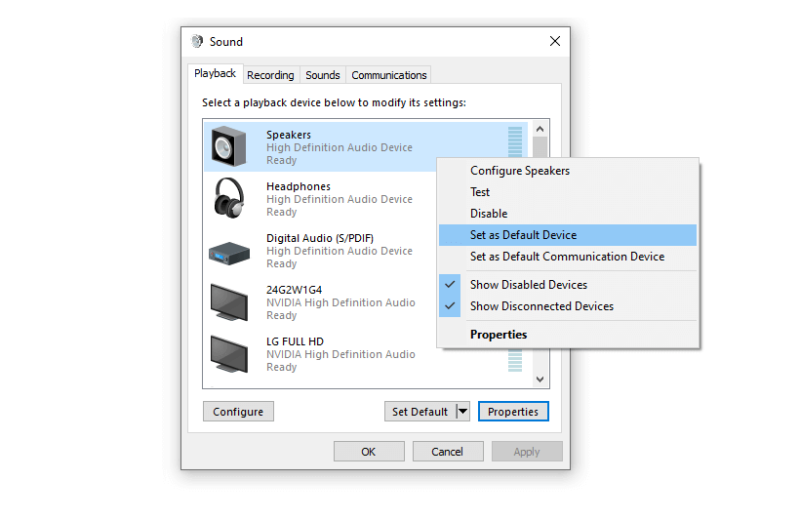Image resolution: width=800 pixels, height=520 pixels.
Task: Click the device list scroll up arrow
Action: point(540,129)
